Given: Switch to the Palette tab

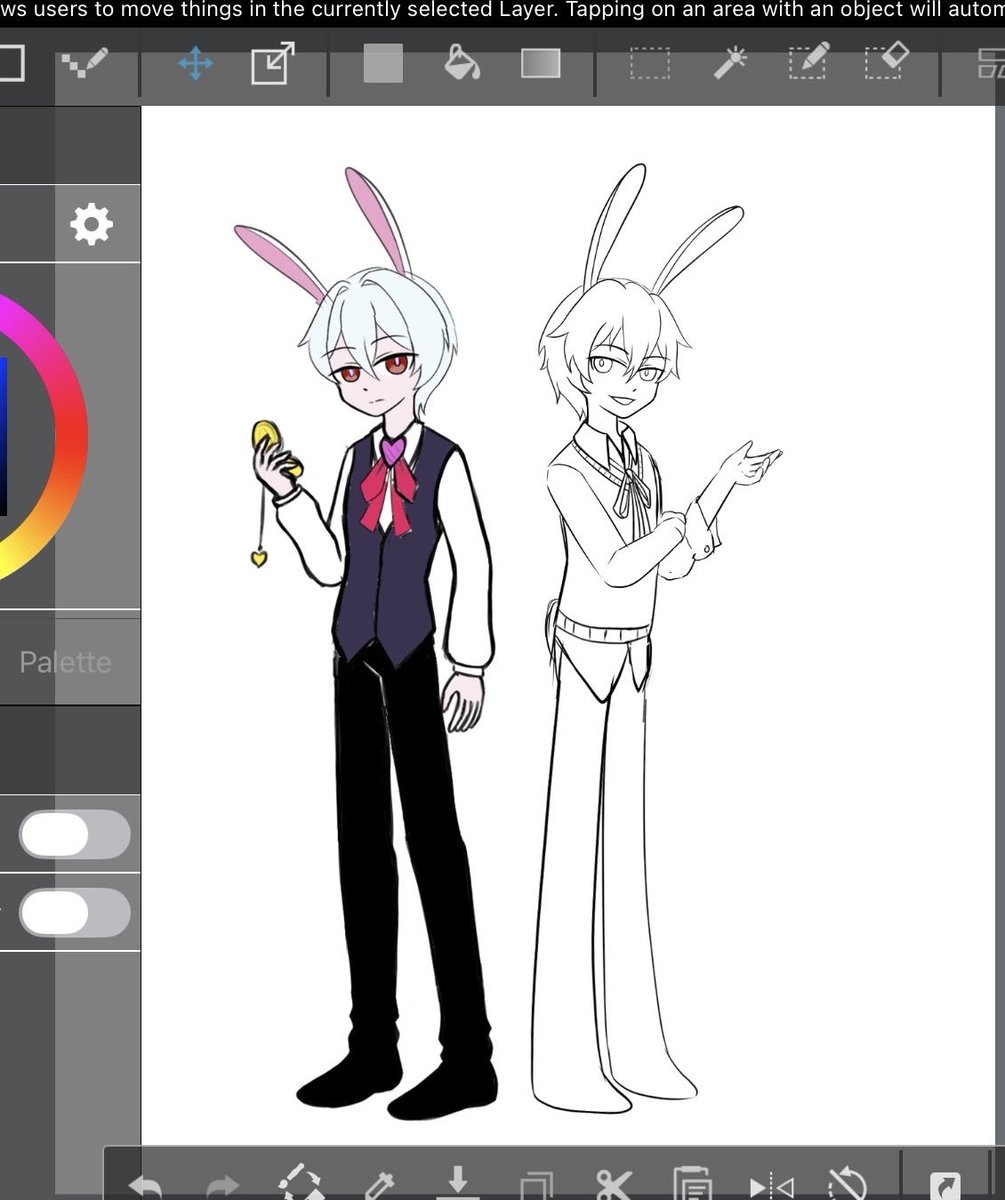Looking at the screenshot, I should click(x=65, y=662).
